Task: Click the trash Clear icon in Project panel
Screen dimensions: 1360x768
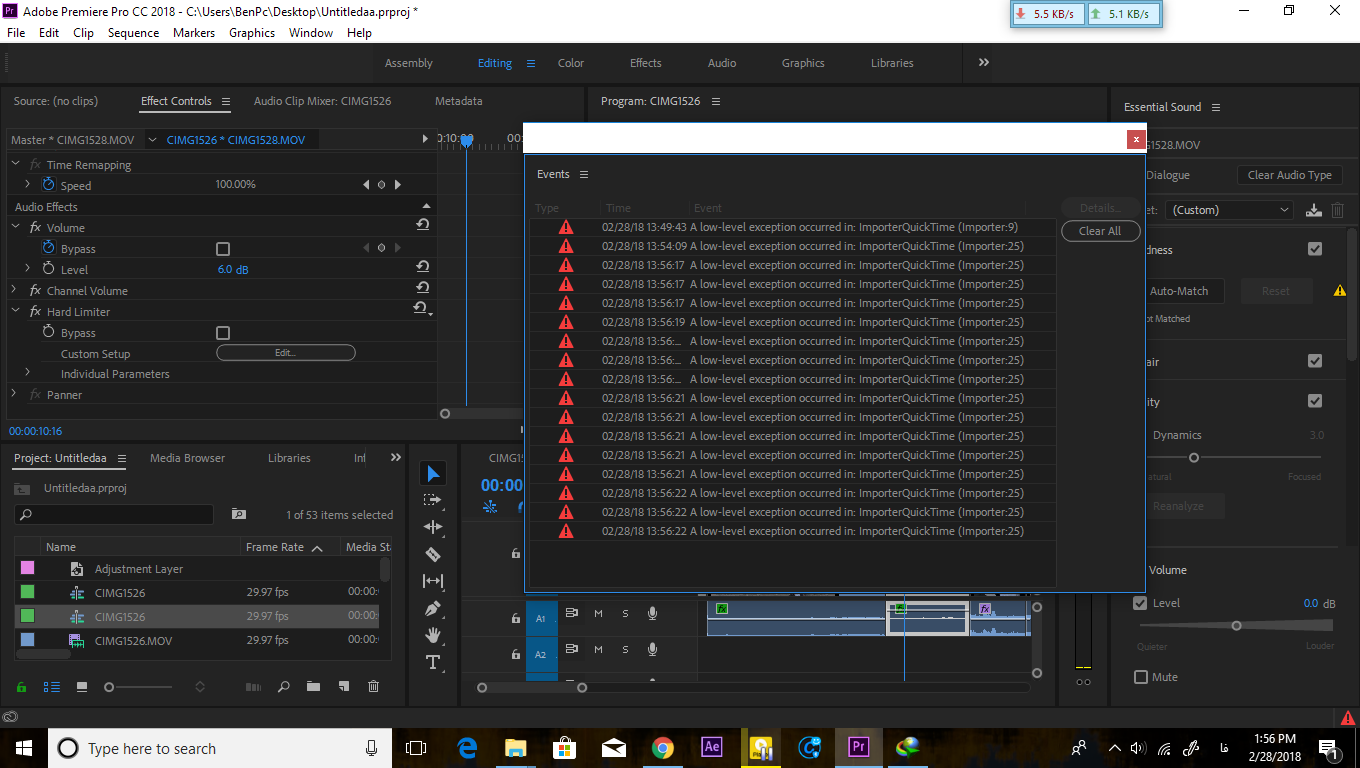Action: [373, 687]
